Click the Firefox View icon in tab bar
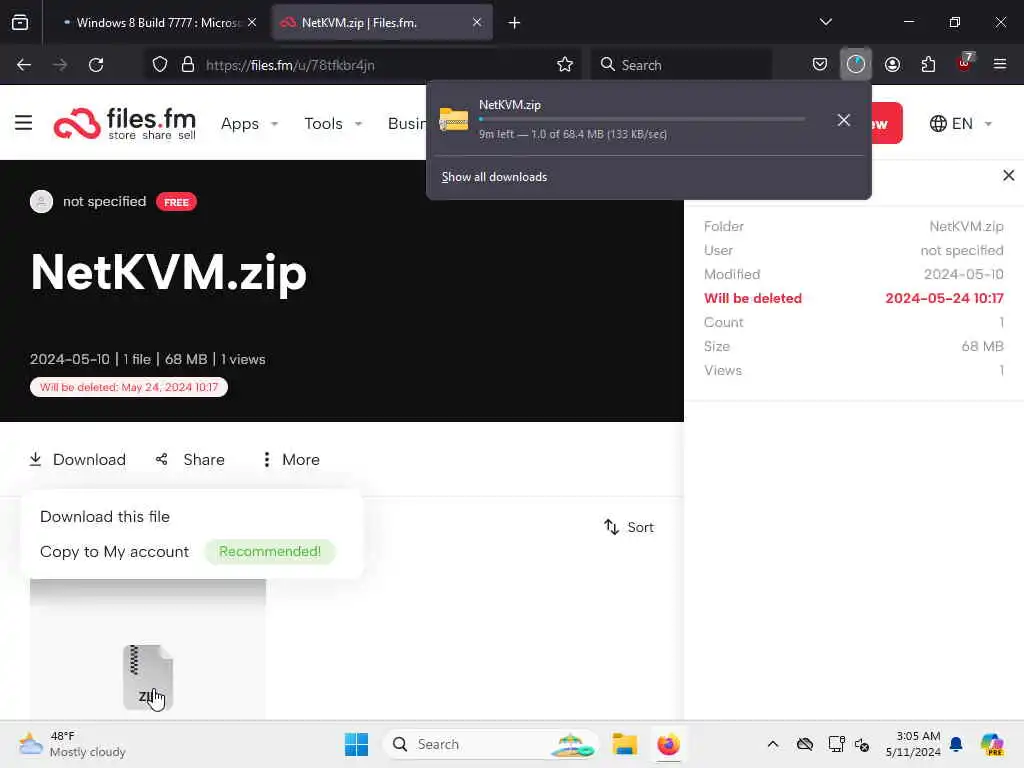Screen dimensions: 1024x768 [20, 22]
